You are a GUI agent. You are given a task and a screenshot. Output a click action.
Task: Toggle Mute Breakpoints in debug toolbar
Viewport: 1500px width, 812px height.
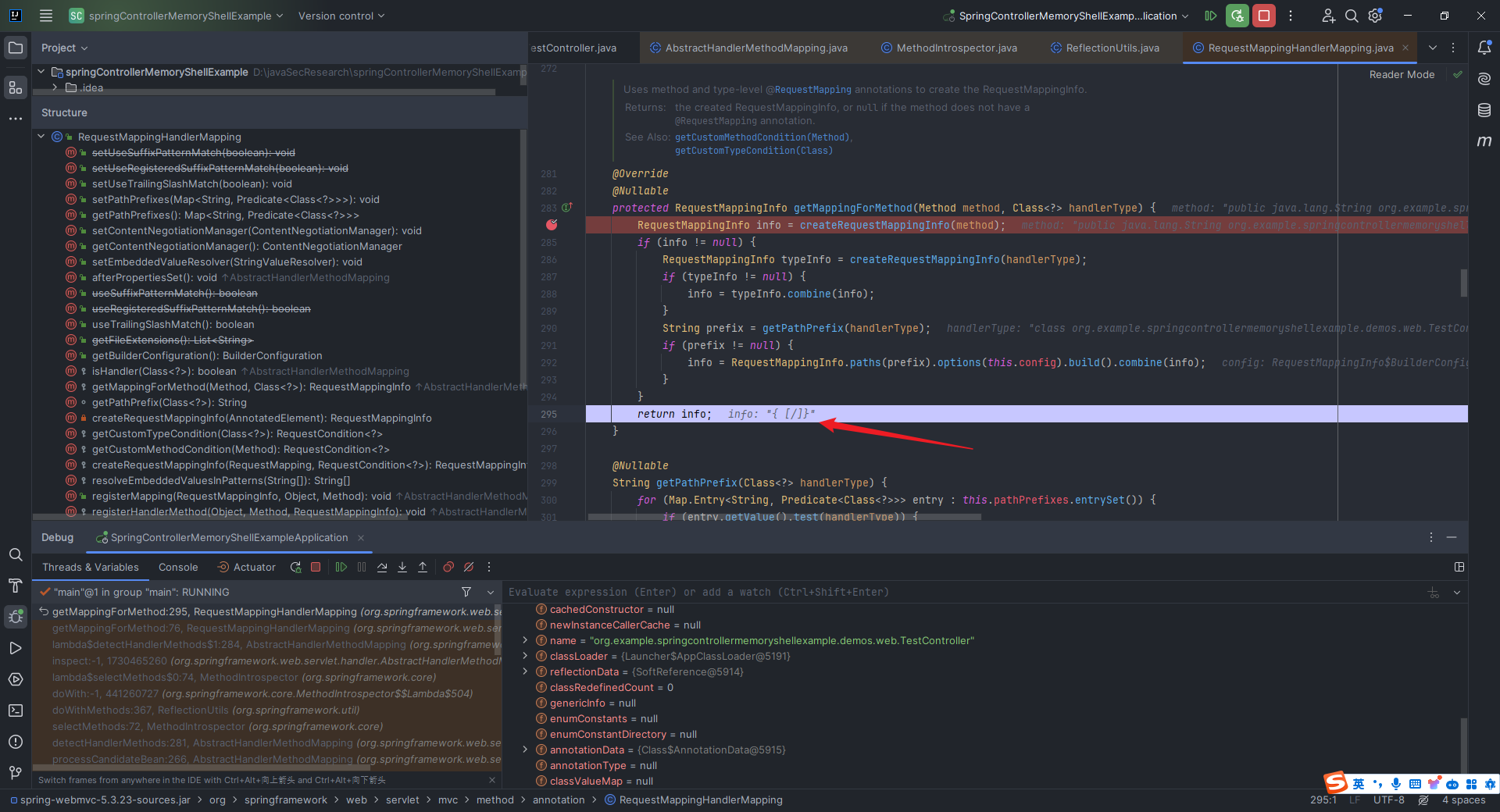pyautogui.click(x=469, y=568)
